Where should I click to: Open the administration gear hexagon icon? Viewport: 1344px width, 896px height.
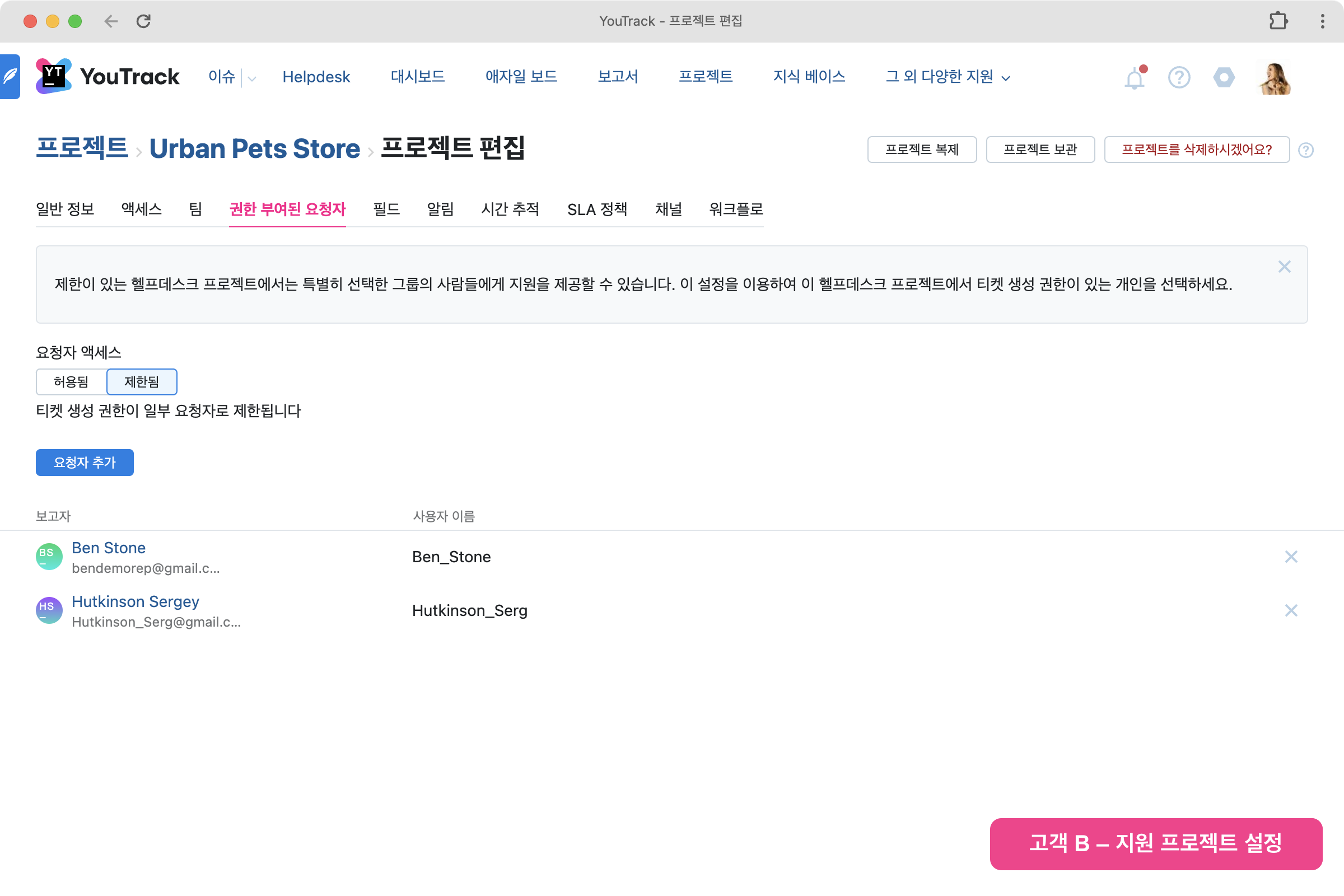(1224, 77)
